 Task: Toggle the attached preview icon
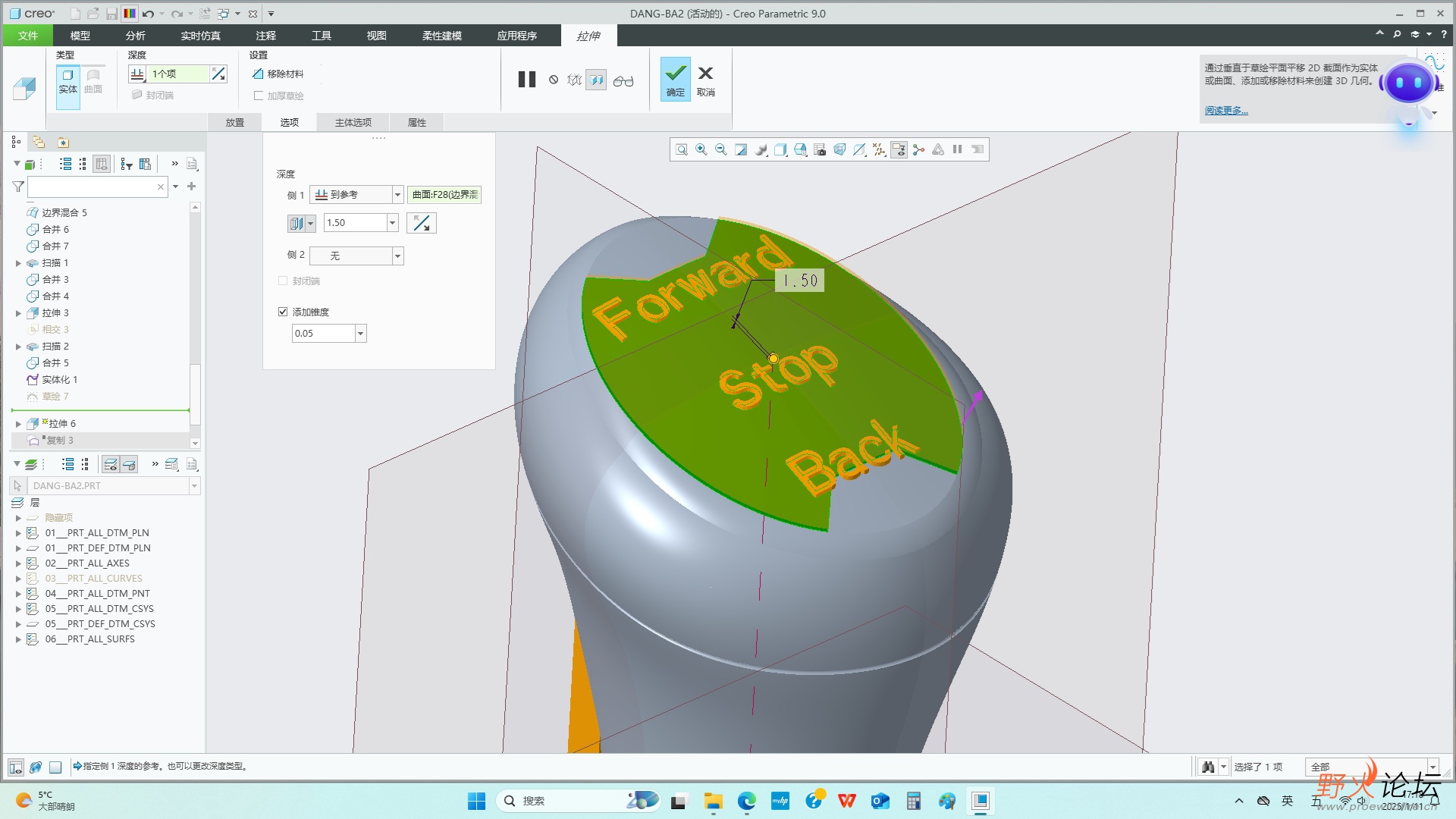pos(596,80)
